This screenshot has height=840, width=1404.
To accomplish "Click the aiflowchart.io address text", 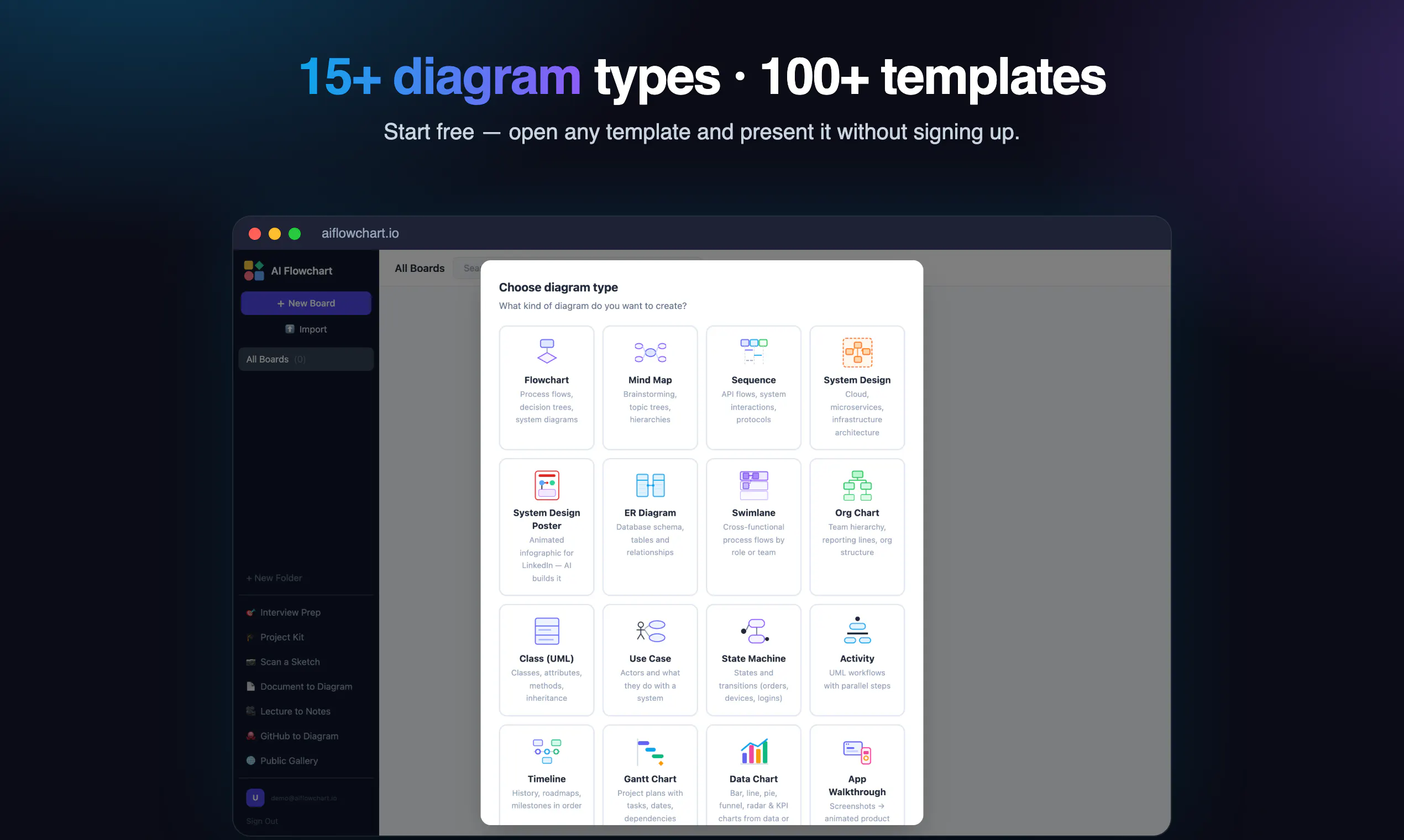I will 360,233.
